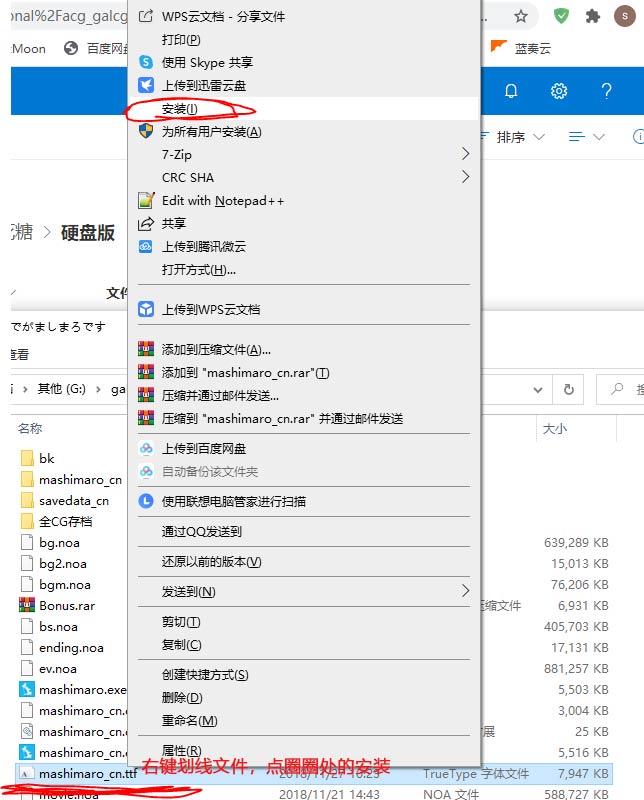
Task: Click the browser bookmark star icon
Action: click(x=521, y=16)
